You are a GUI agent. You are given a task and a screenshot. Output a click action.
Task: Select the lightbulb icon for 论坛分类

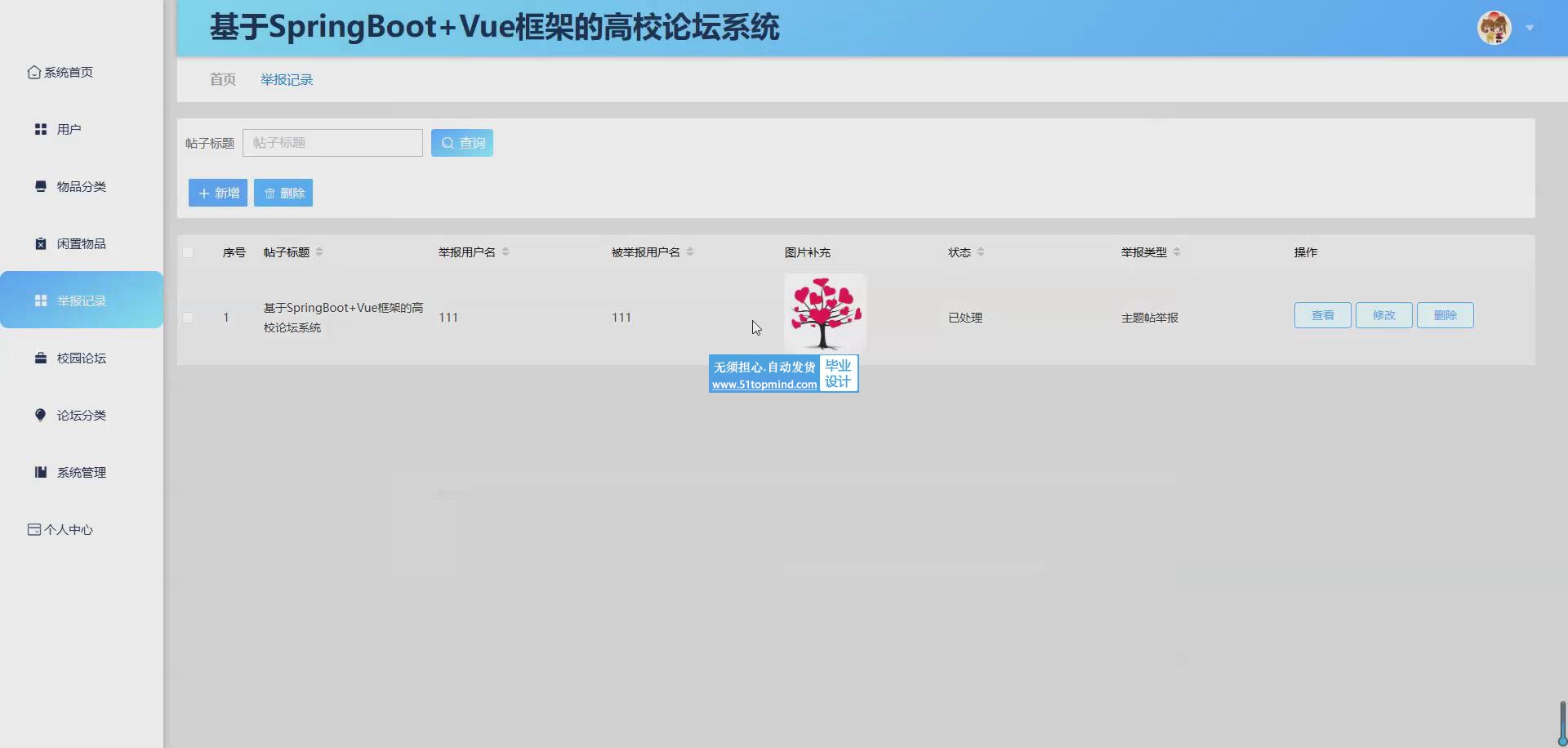(41, 415)
